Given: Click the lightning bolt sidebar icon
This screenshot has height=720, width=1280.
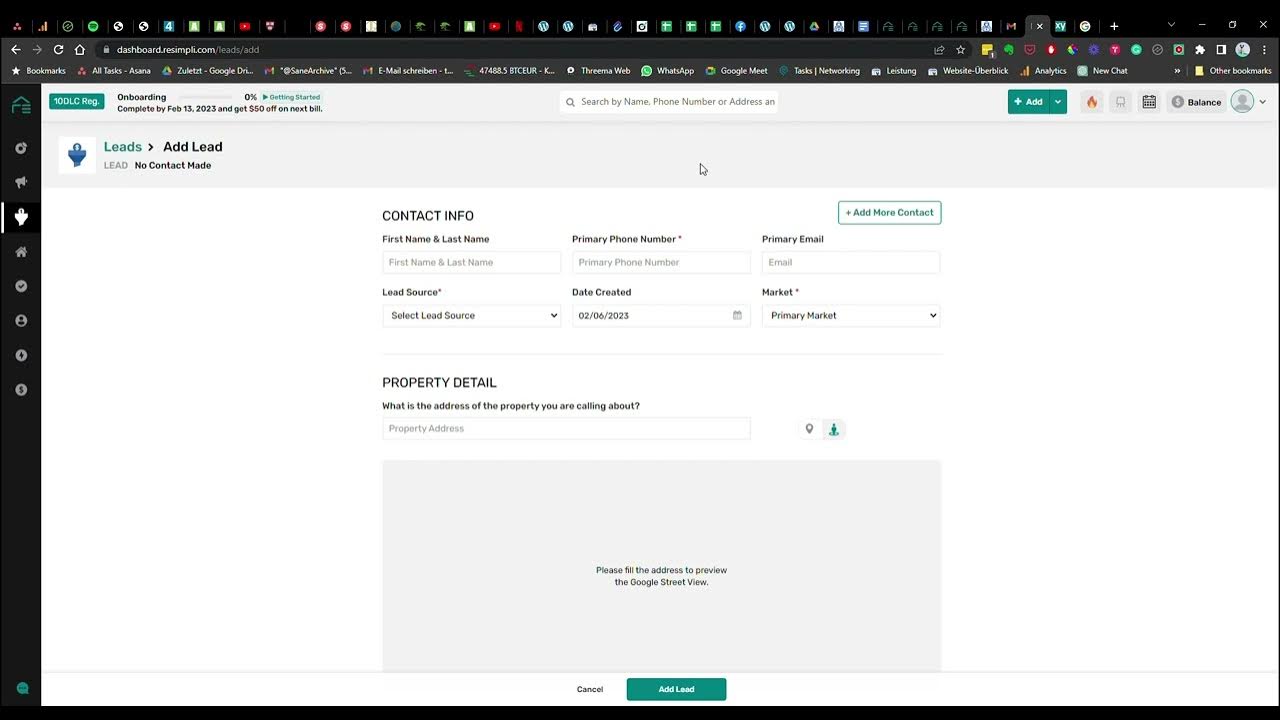Looking at the screenshot, I should tap(21, 355).
